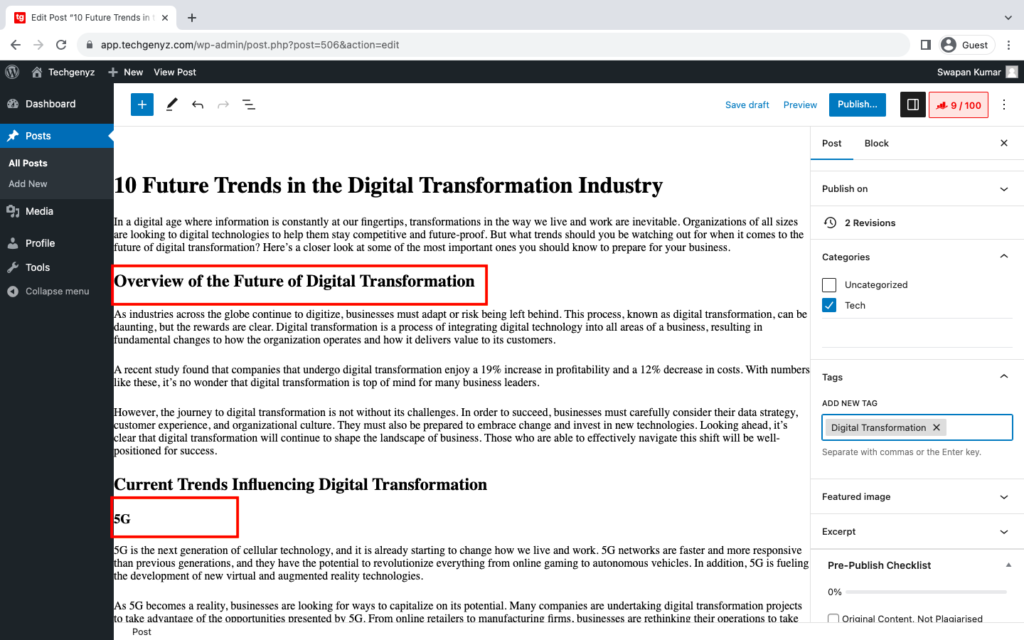Undo the last edit
Screen dimensions: 1024x640
point(197,104)
